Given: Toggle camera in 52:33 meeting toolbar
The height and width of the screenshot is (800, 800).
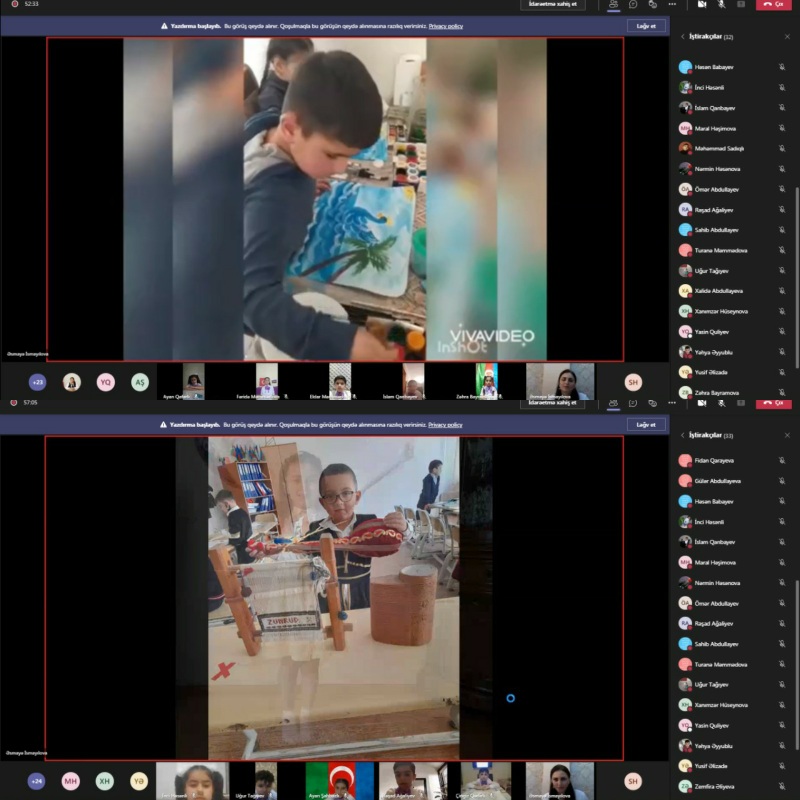Looking at the screenshot, I should point(702,4).
